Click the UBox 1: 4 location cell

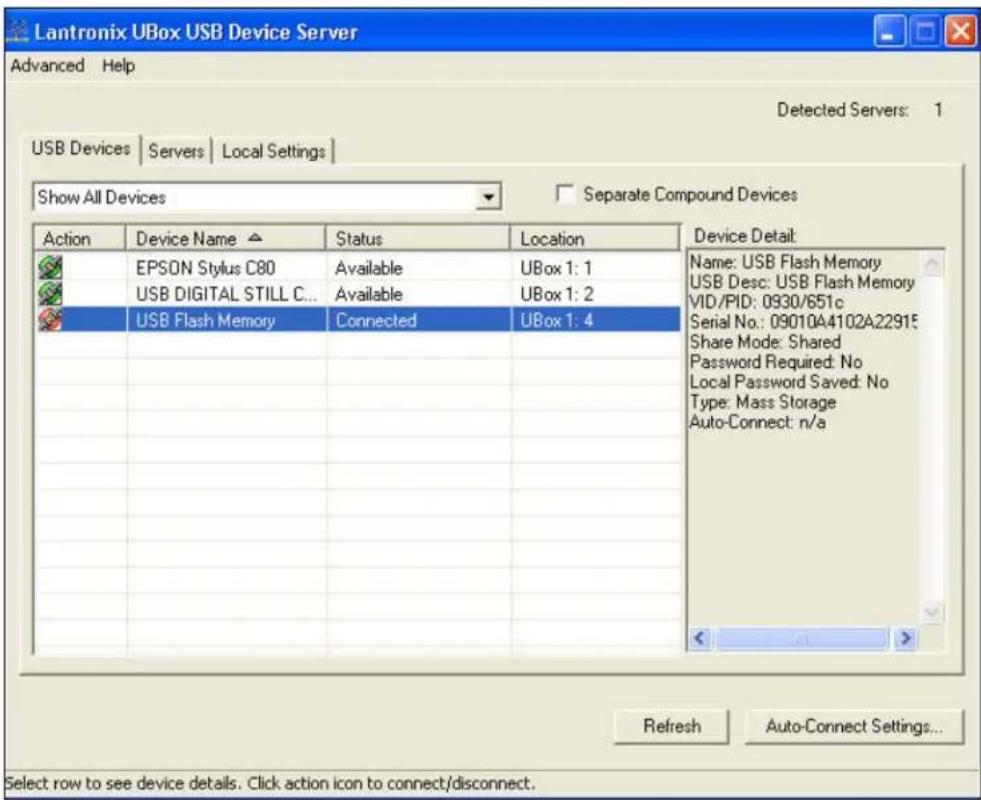click(556, 320)
